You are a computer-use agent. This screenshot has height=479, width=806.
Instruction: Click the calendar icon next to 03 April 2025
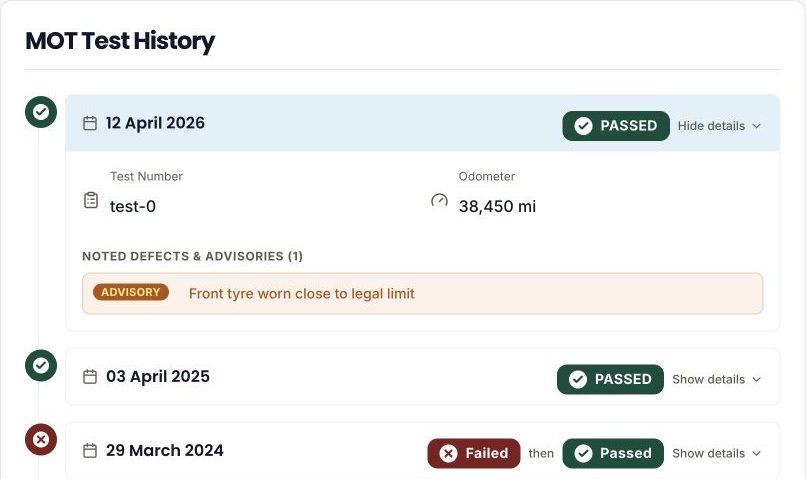click(x=90, y=377)
